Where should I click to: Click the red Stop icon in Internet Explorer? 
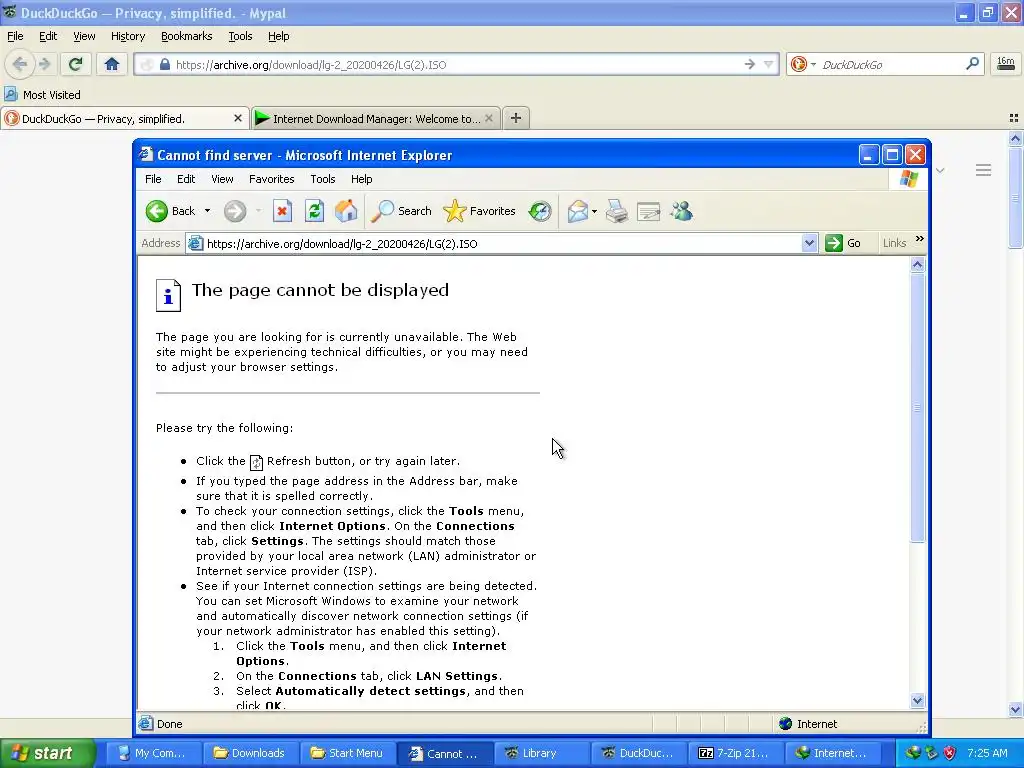point(282,211)
